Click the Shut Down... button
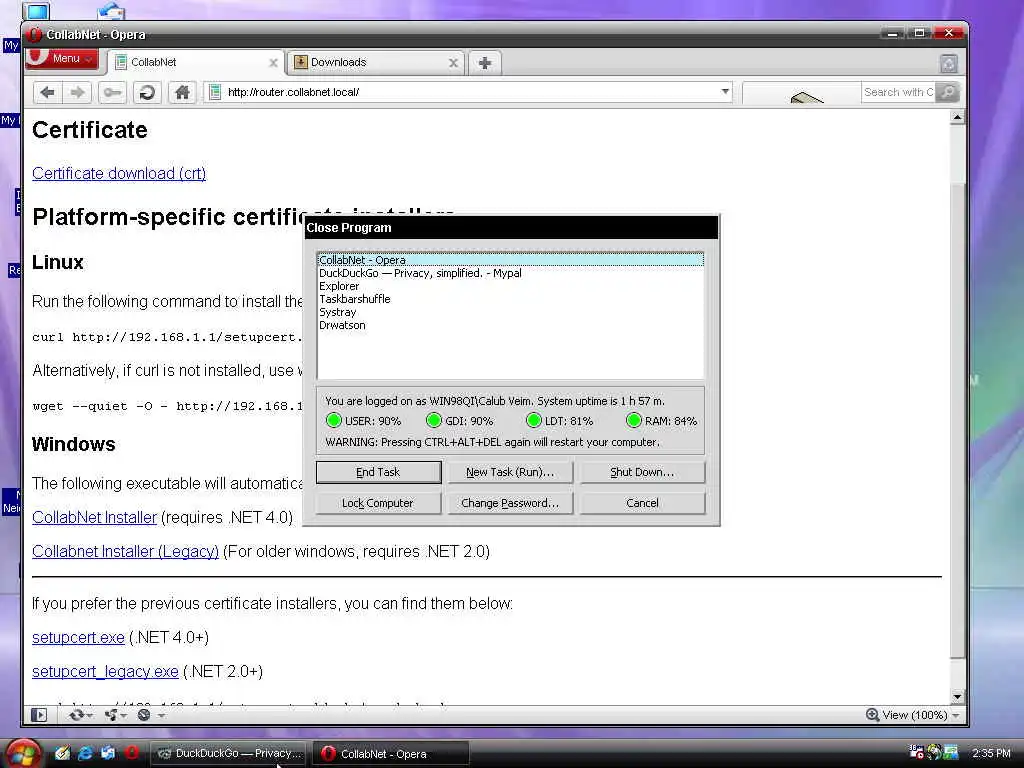Screen dimensions: 1024x768 [x=642, y=472]
